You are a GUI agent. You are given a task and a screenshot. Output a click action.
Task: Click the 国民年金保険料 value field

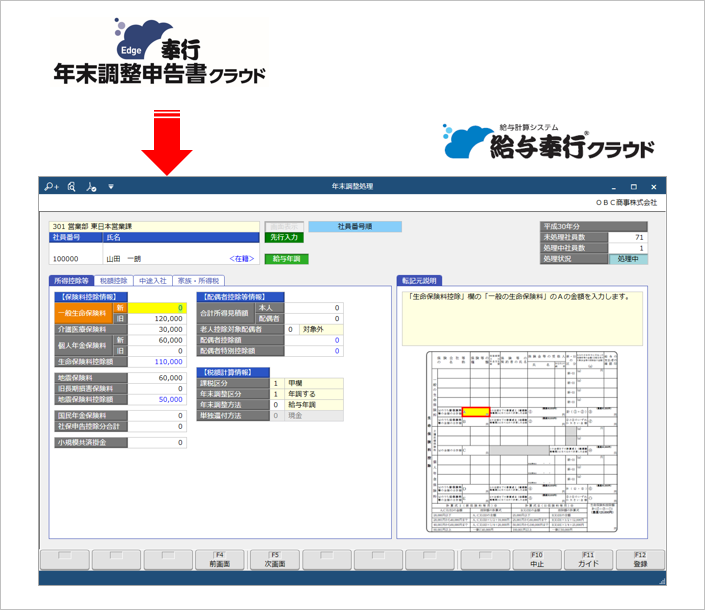(157, 416)
